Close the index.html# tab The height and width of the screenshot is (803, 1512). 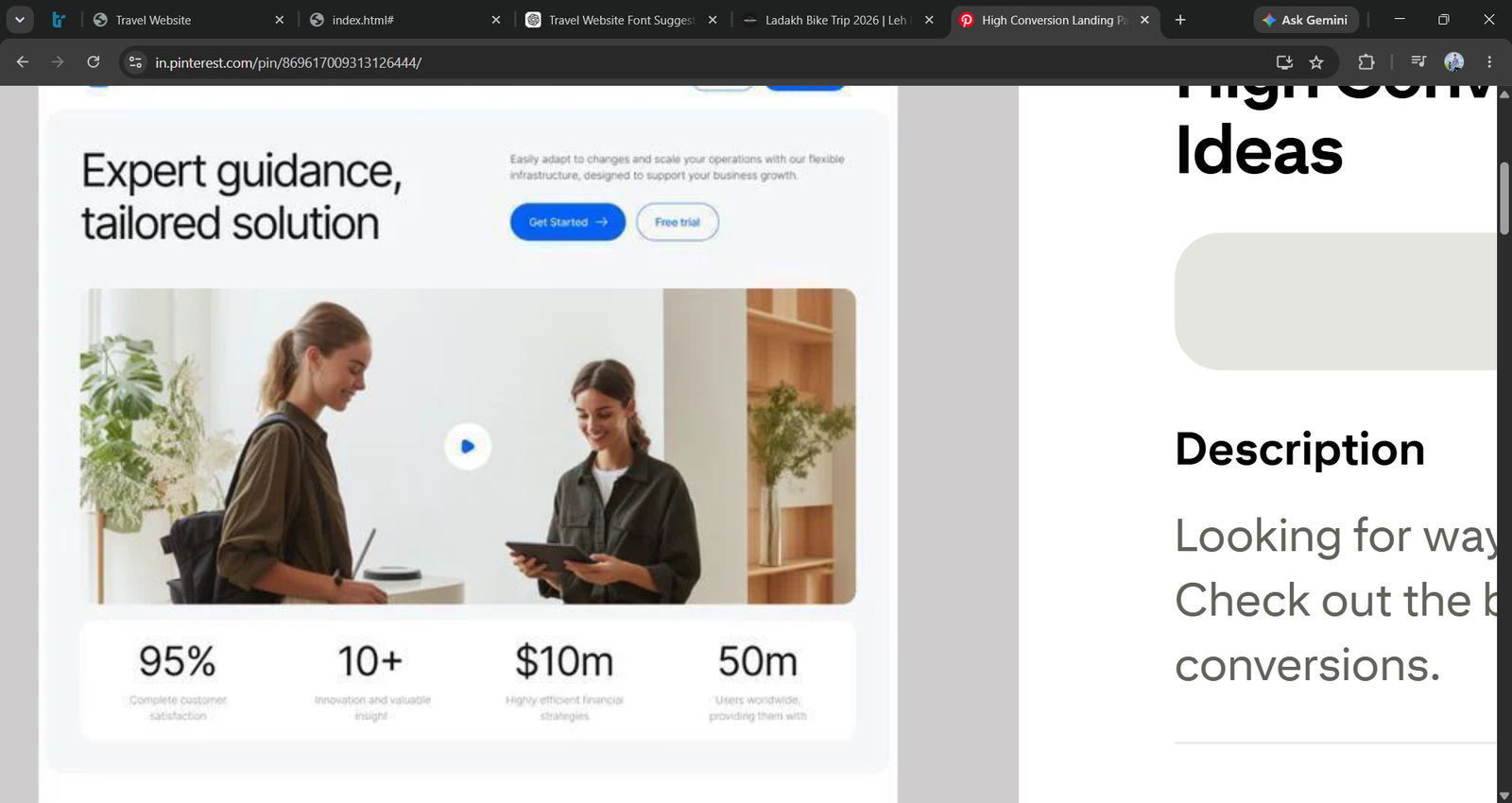[x=496, y=20]
